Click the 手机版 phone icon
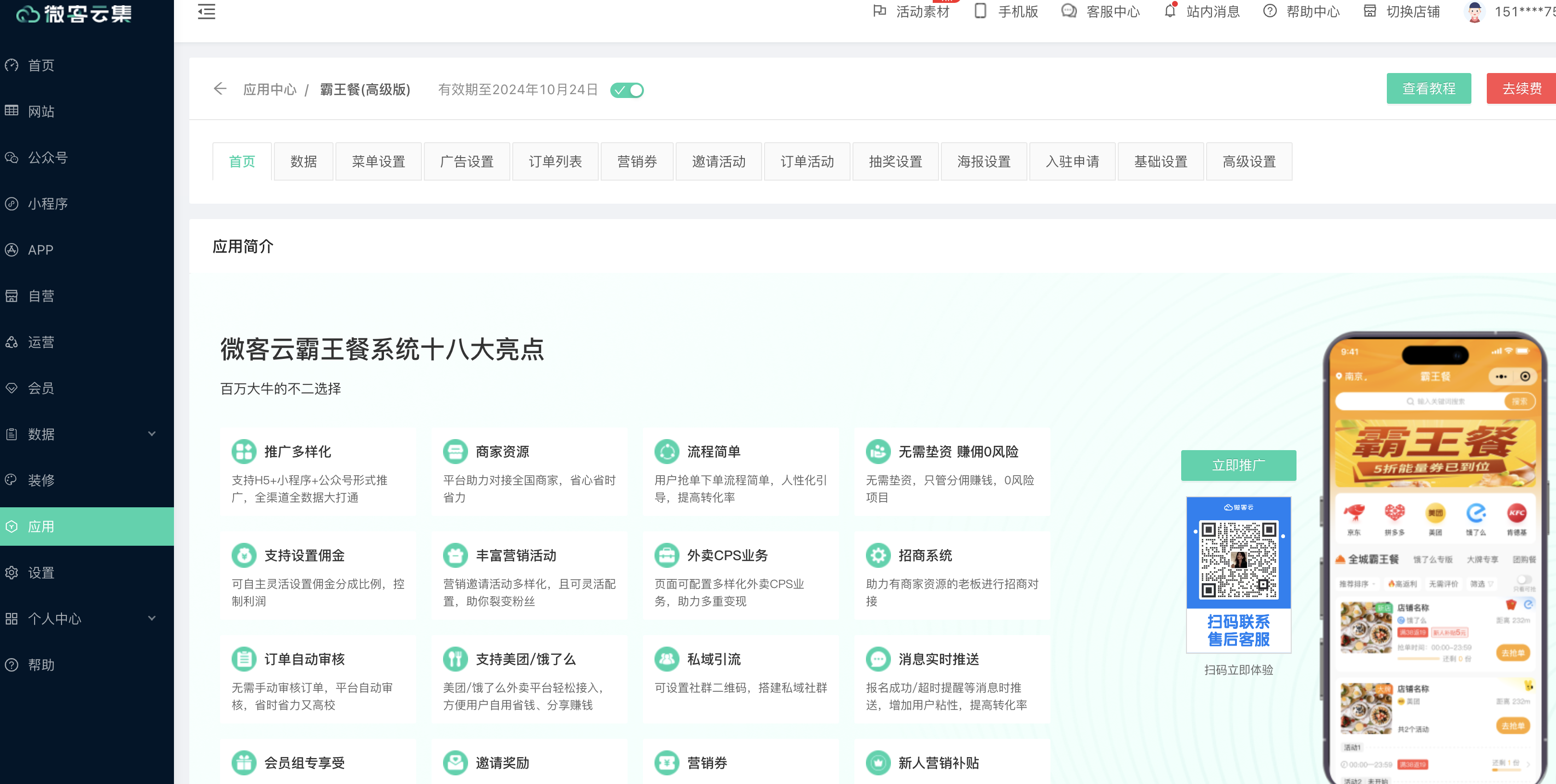The width and height of the screenshot is (1556, 784). pos(980,11)
